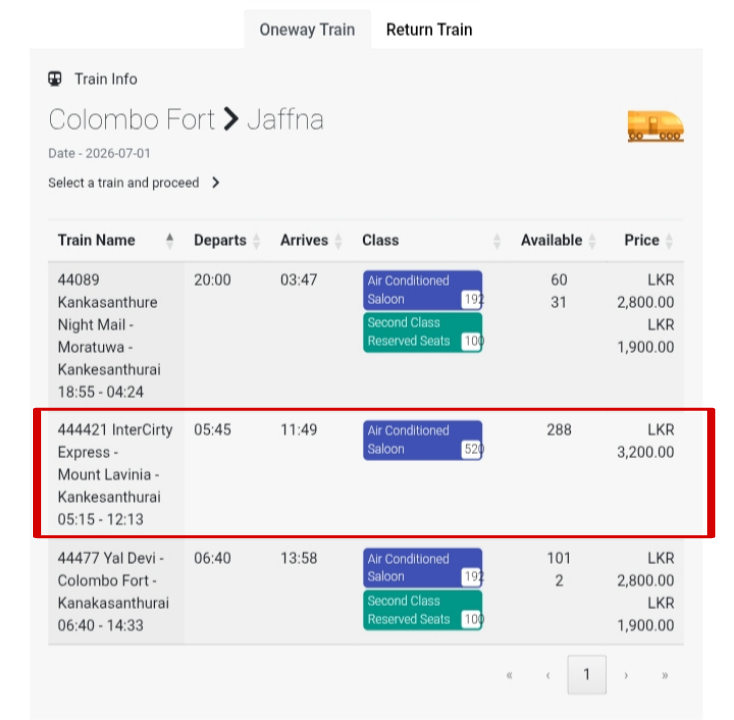Click the train icon beside Train Info
Screen dimensions: 734x720
coord(55,79)
